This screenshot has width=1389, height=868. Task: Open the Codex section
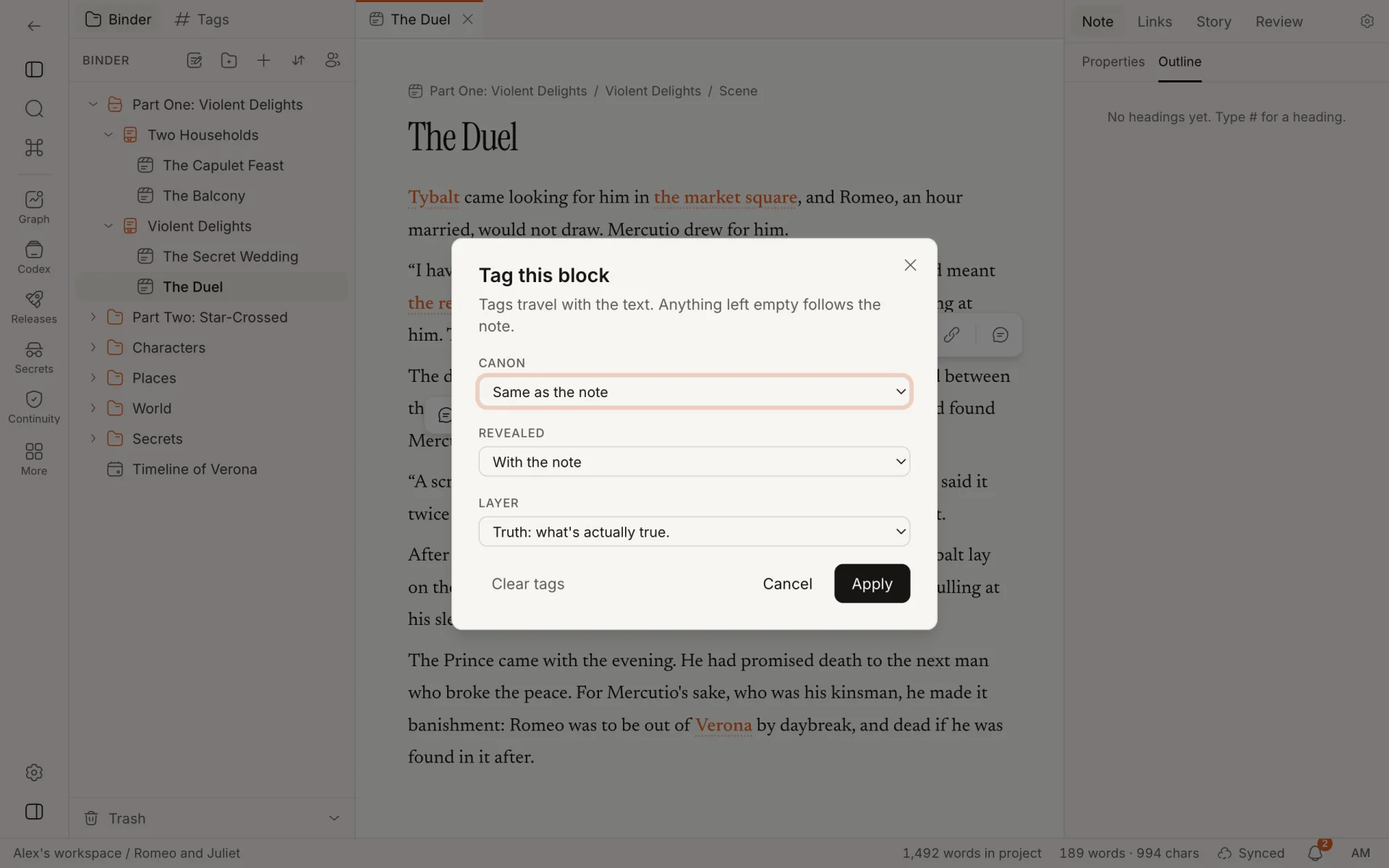(34, 257)
